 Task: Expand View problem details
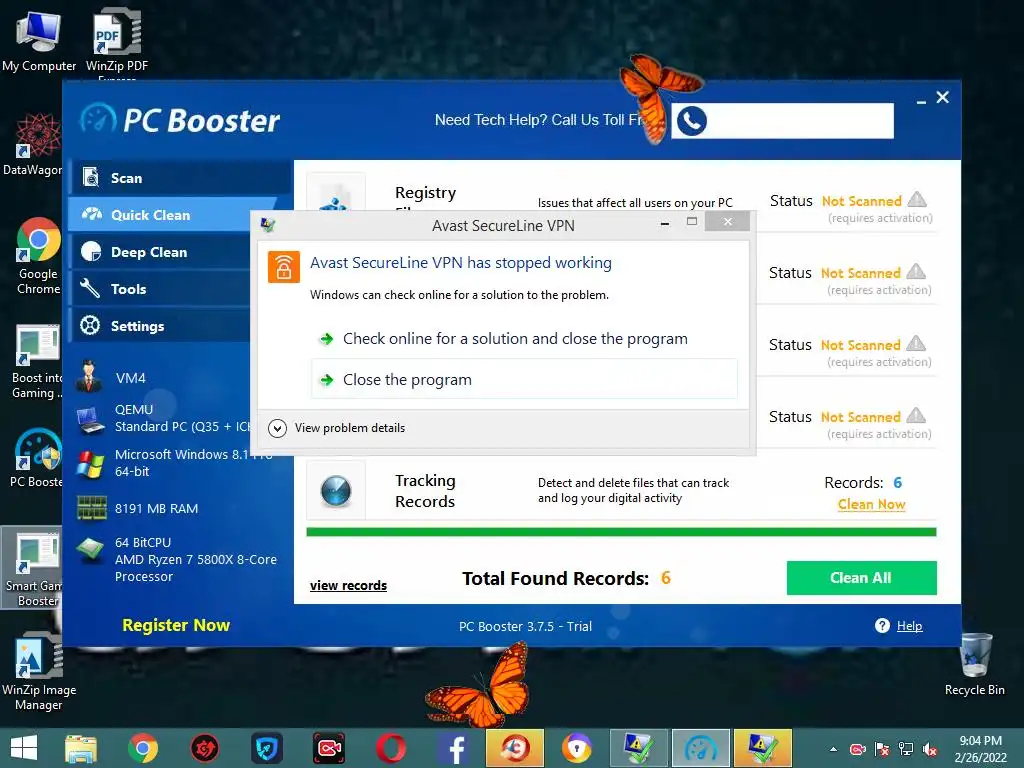pos(337,428)
